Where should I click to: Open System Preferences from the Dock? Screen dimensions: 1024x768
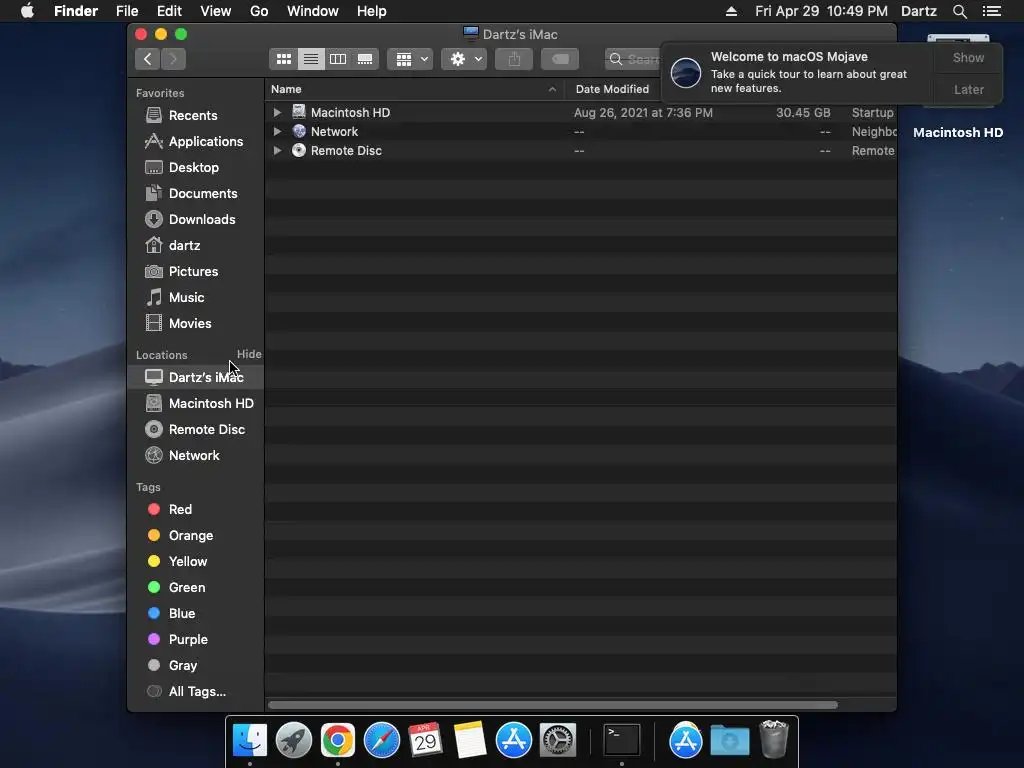[558, 740]
